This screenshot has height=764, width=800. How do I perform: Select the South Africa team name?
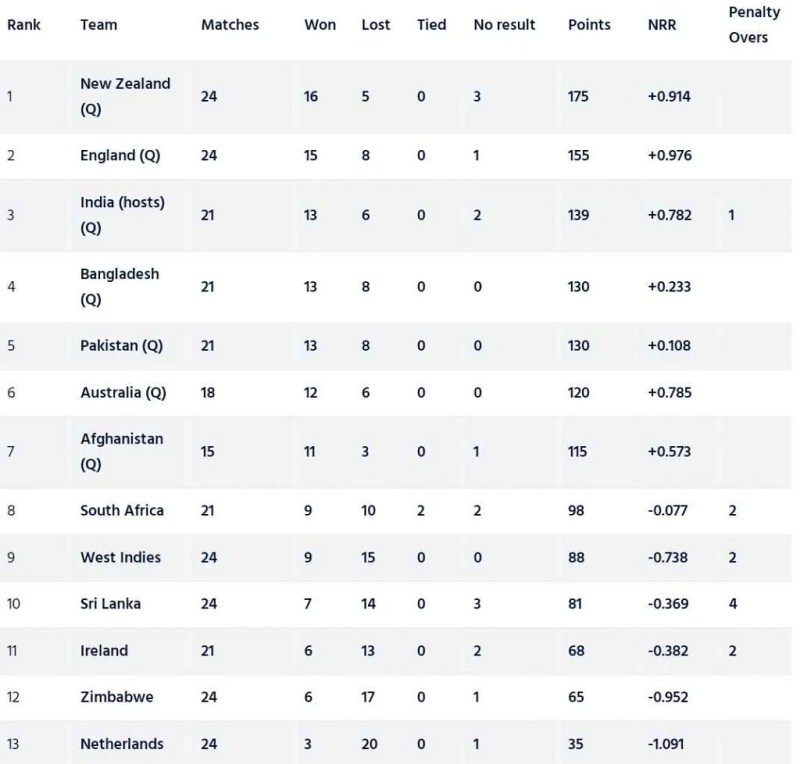[x=122, y=510]
